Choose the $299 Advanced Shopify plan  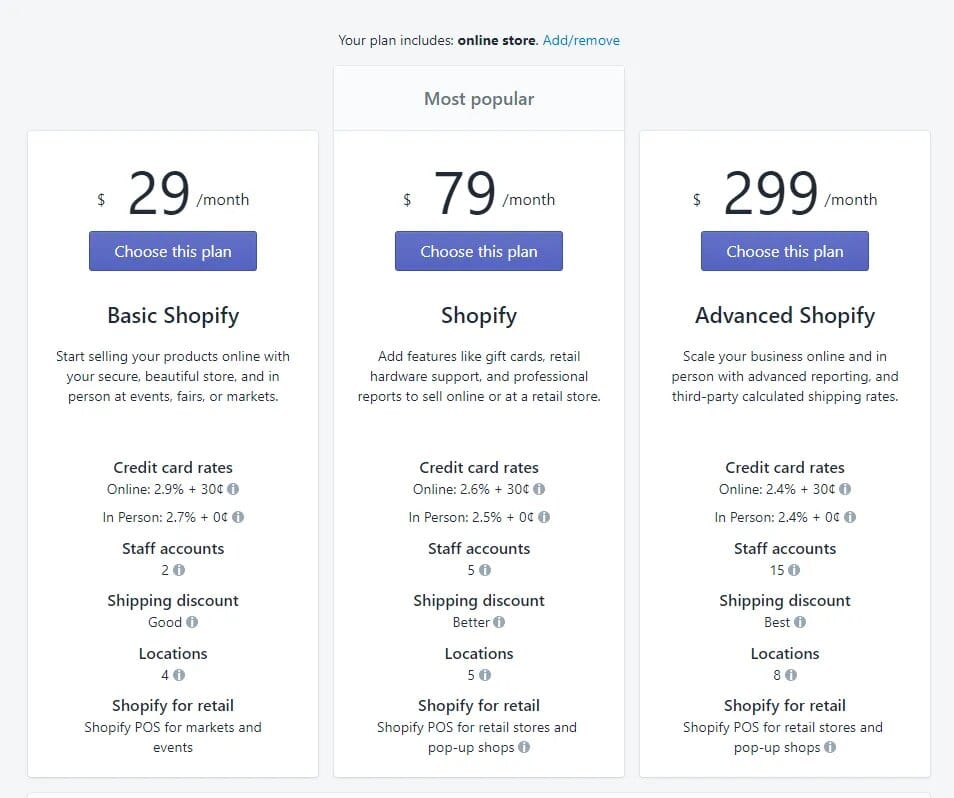coord(785,251)
